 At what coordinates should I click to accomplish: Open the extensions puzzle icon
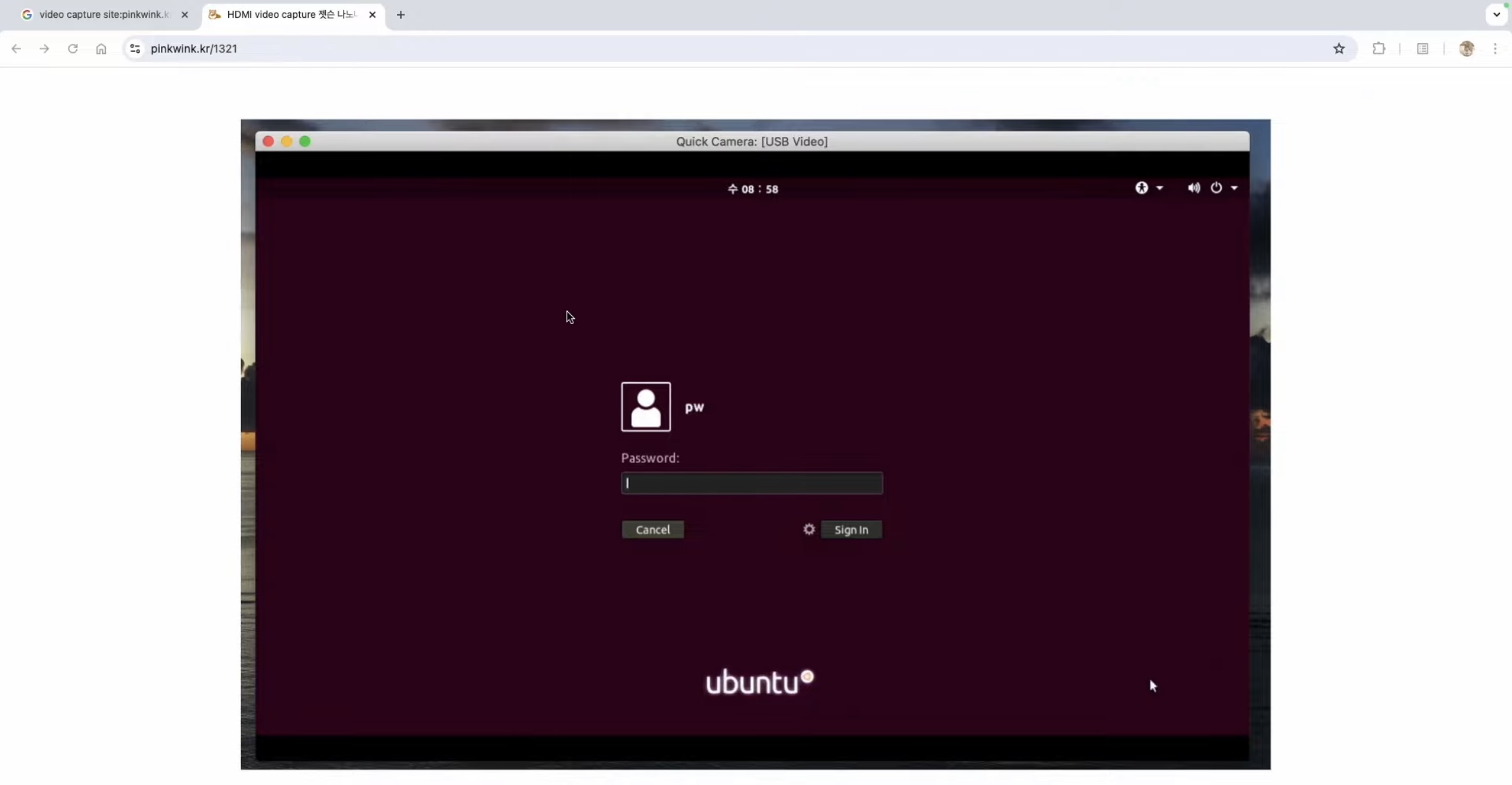1379,49
